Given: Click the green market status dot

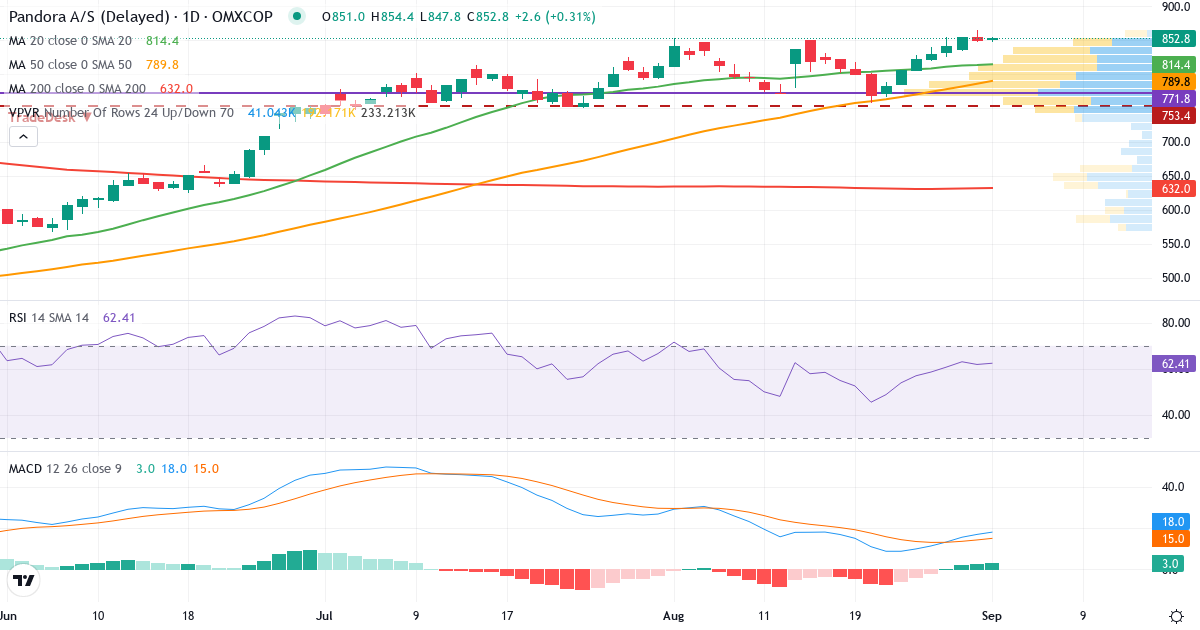Looking at the screenshot, I should [296, 16].
